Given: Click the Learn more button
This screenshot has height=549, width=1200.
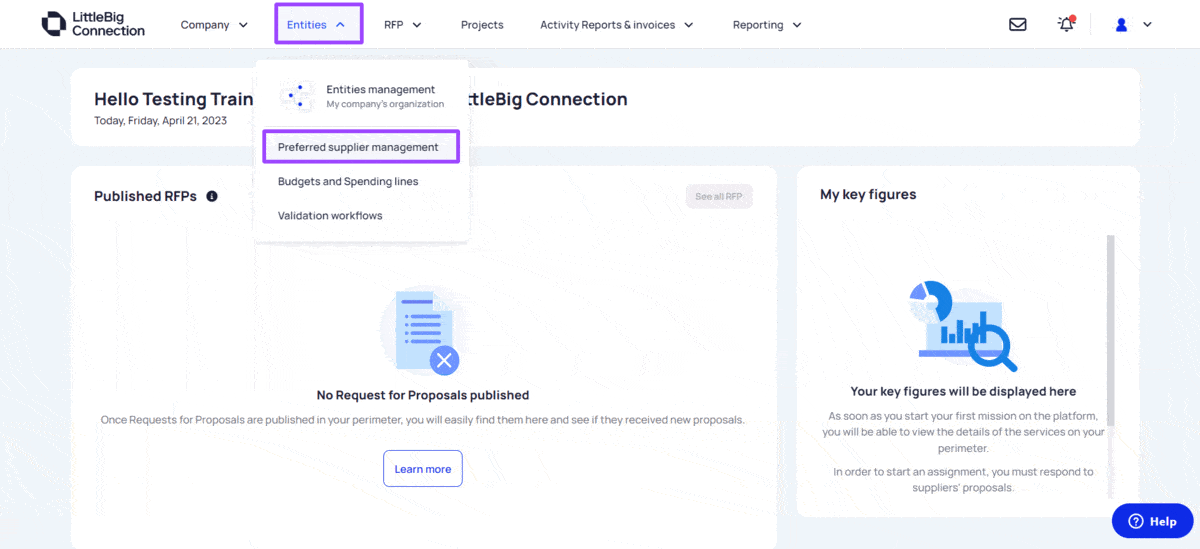Looking at the screenshot, I should (x=423, y=469).
